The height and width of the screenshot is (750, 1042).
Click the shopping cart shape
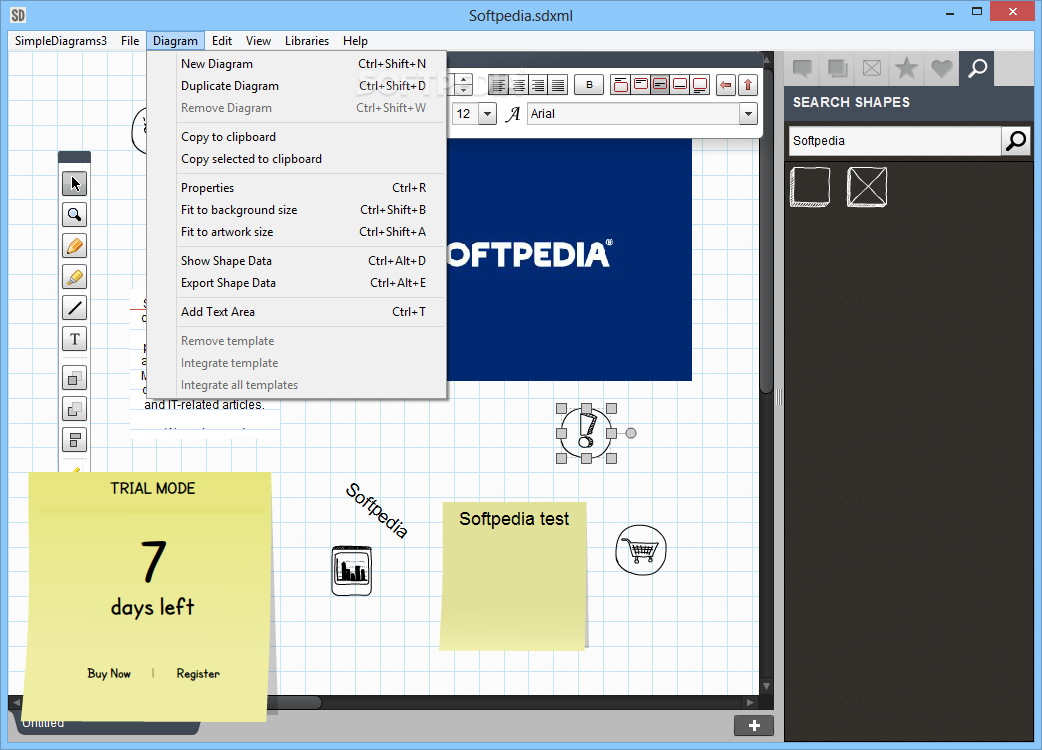tap(641, 550)
